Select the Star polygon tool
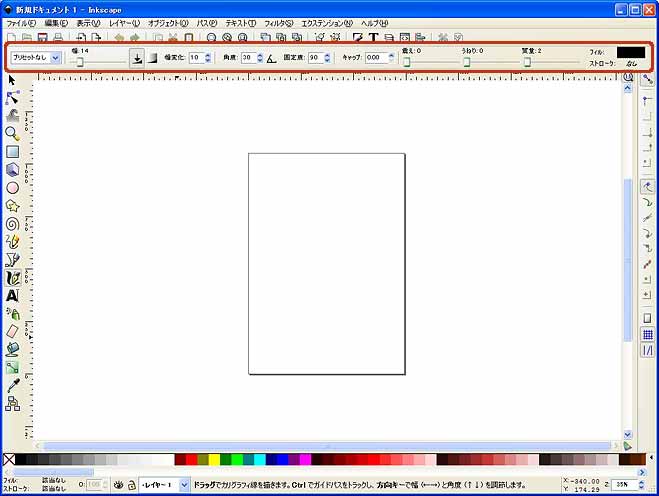This screenshot has width=659, height=496. 12,206
